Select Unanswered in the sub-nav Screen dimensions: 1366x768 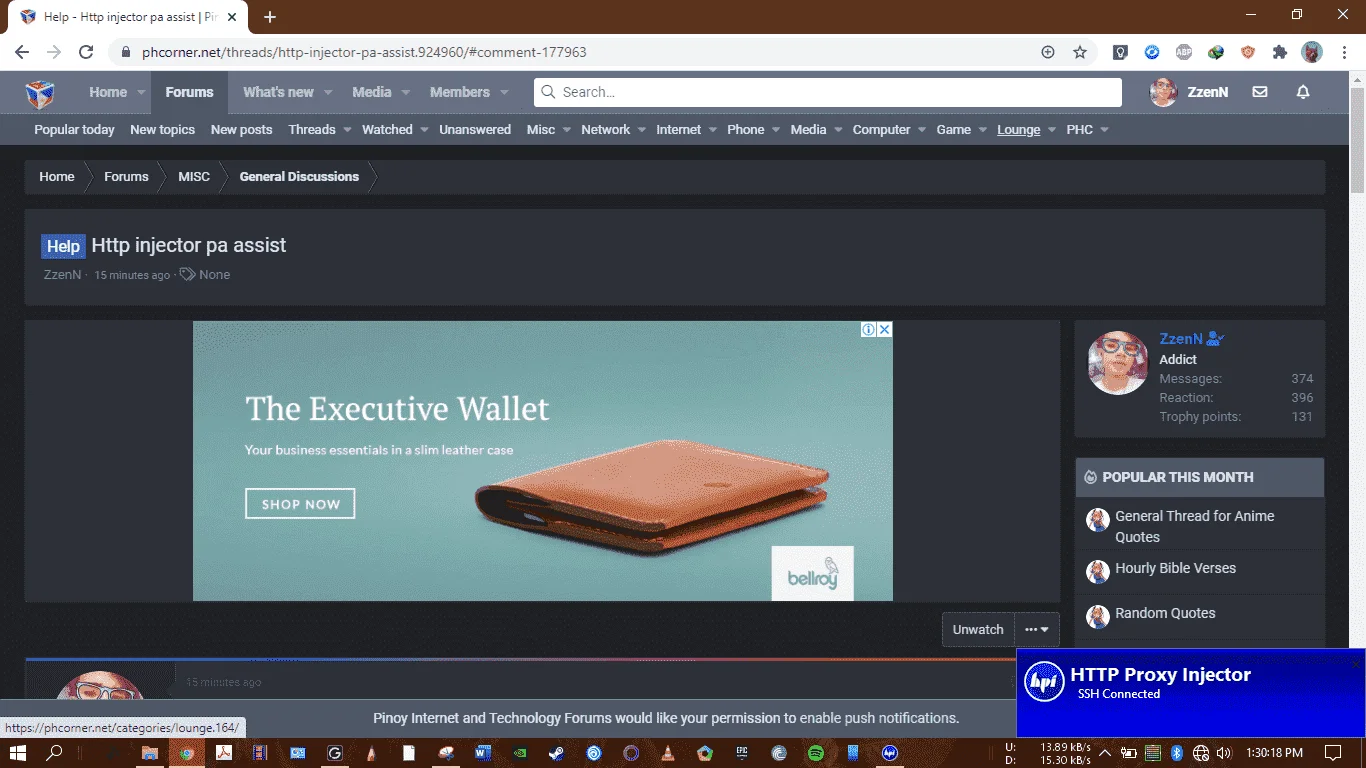tap(475, 130)
